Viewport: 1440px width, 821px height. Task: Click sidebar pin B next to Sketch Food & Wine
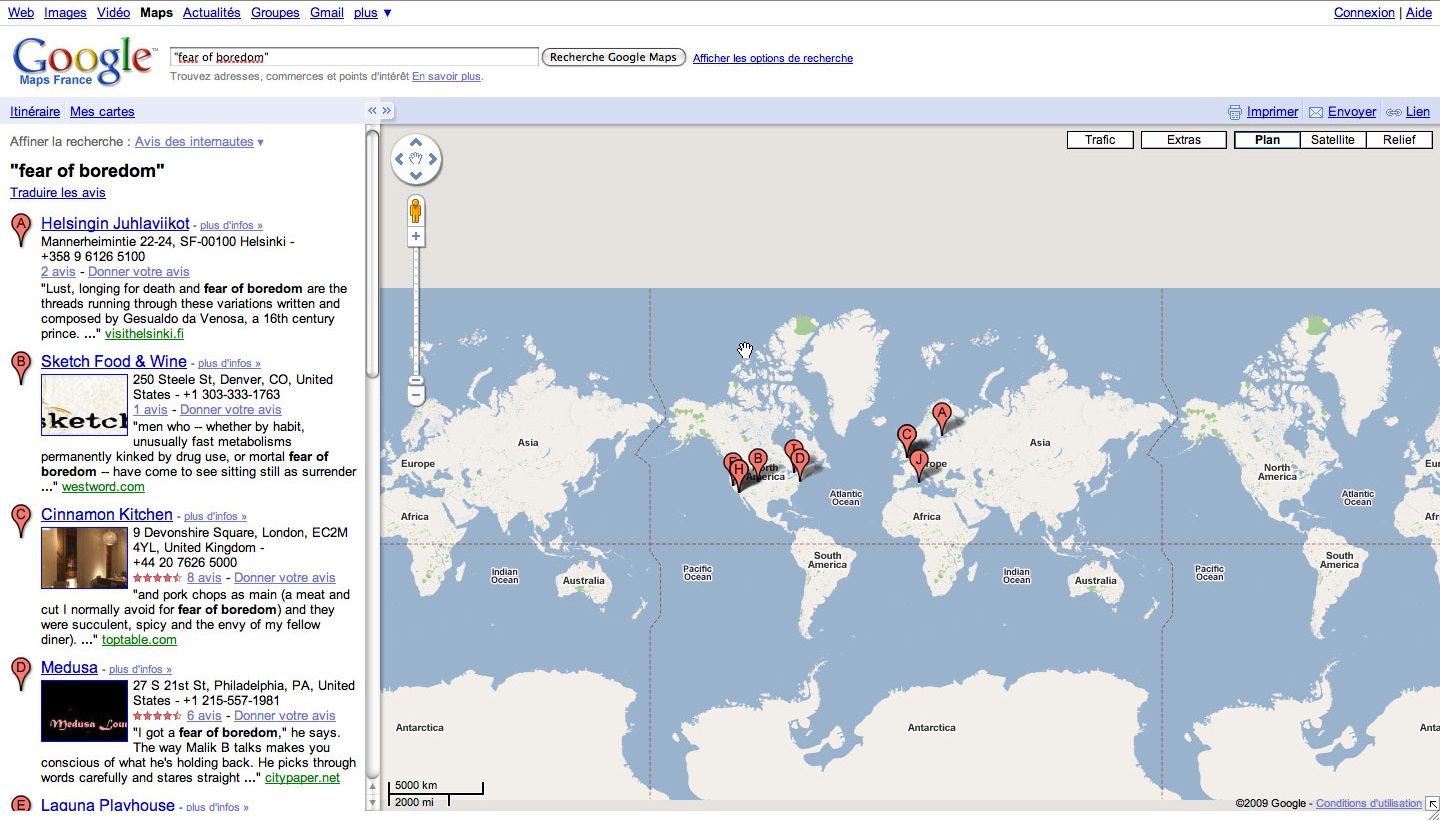21,368
